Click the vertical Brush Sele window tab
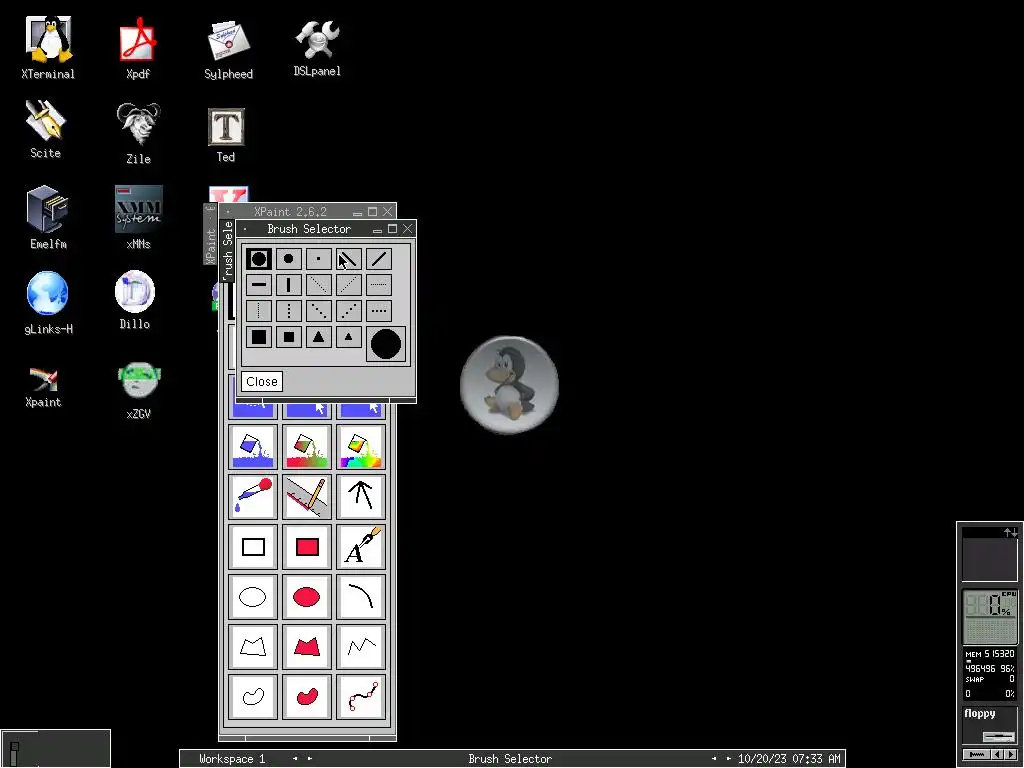This screenshot has height=768, width=1024. tap(227, 251)
